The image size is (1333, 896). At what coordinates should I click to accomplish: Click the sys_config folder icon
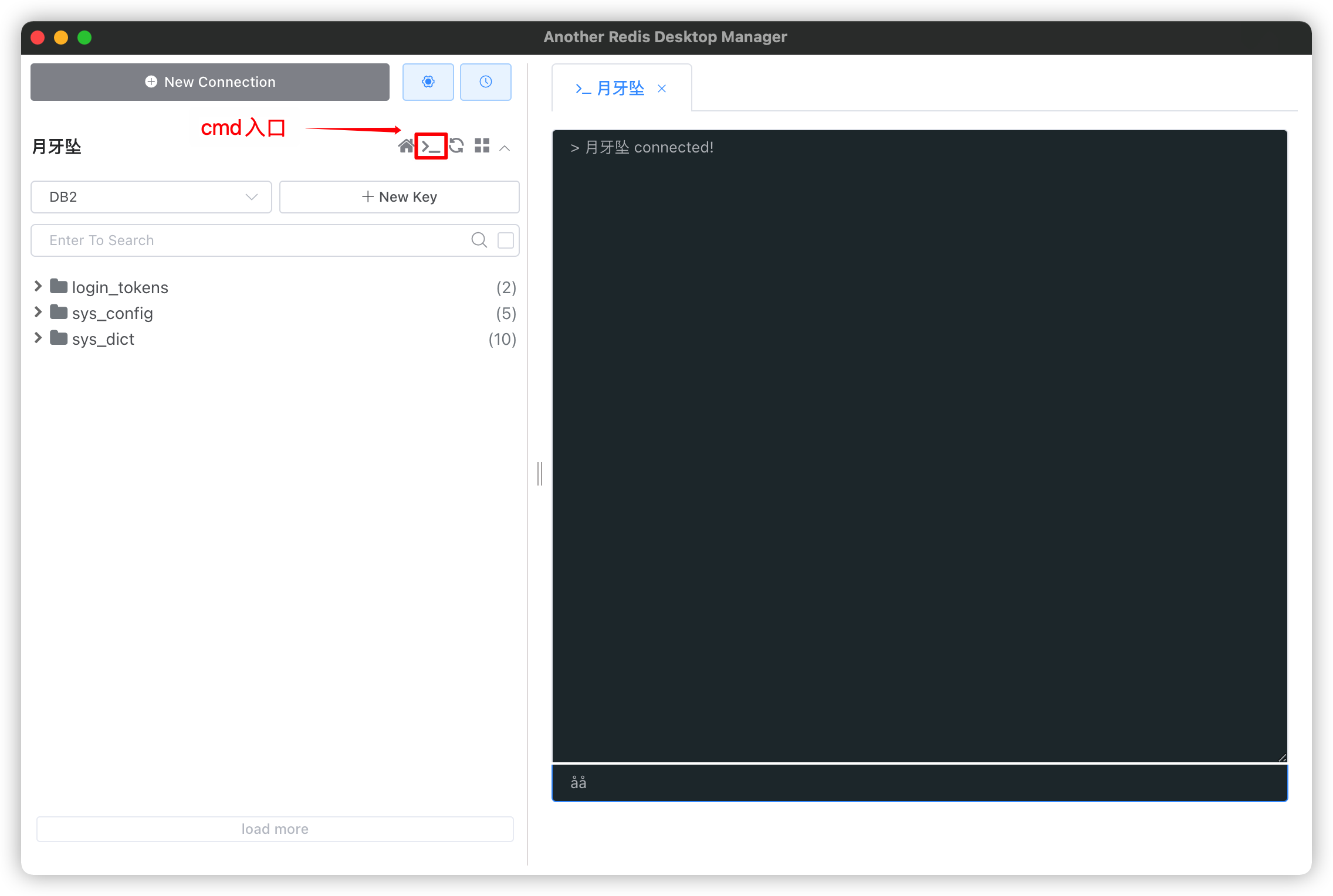(59, 312)
